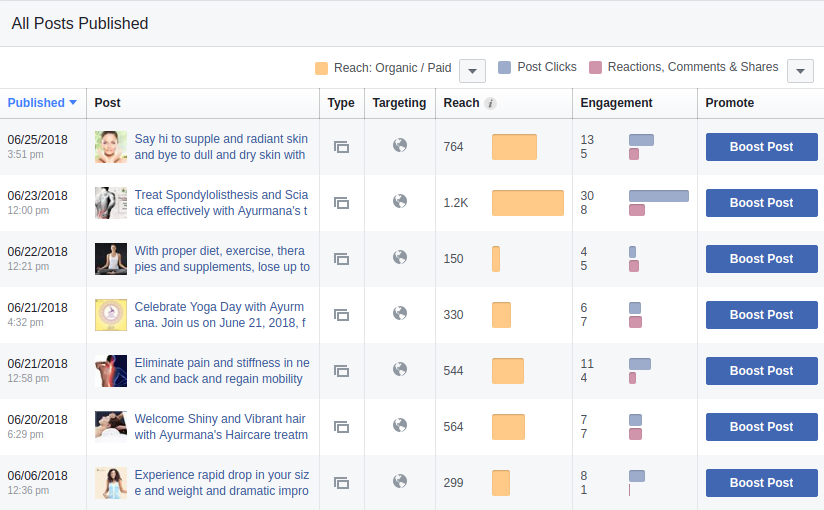This screenshot has width=824, height=510.
Task: Open the Welcome Shiny and Vibrant hair post
Action: tap(221, 427)
